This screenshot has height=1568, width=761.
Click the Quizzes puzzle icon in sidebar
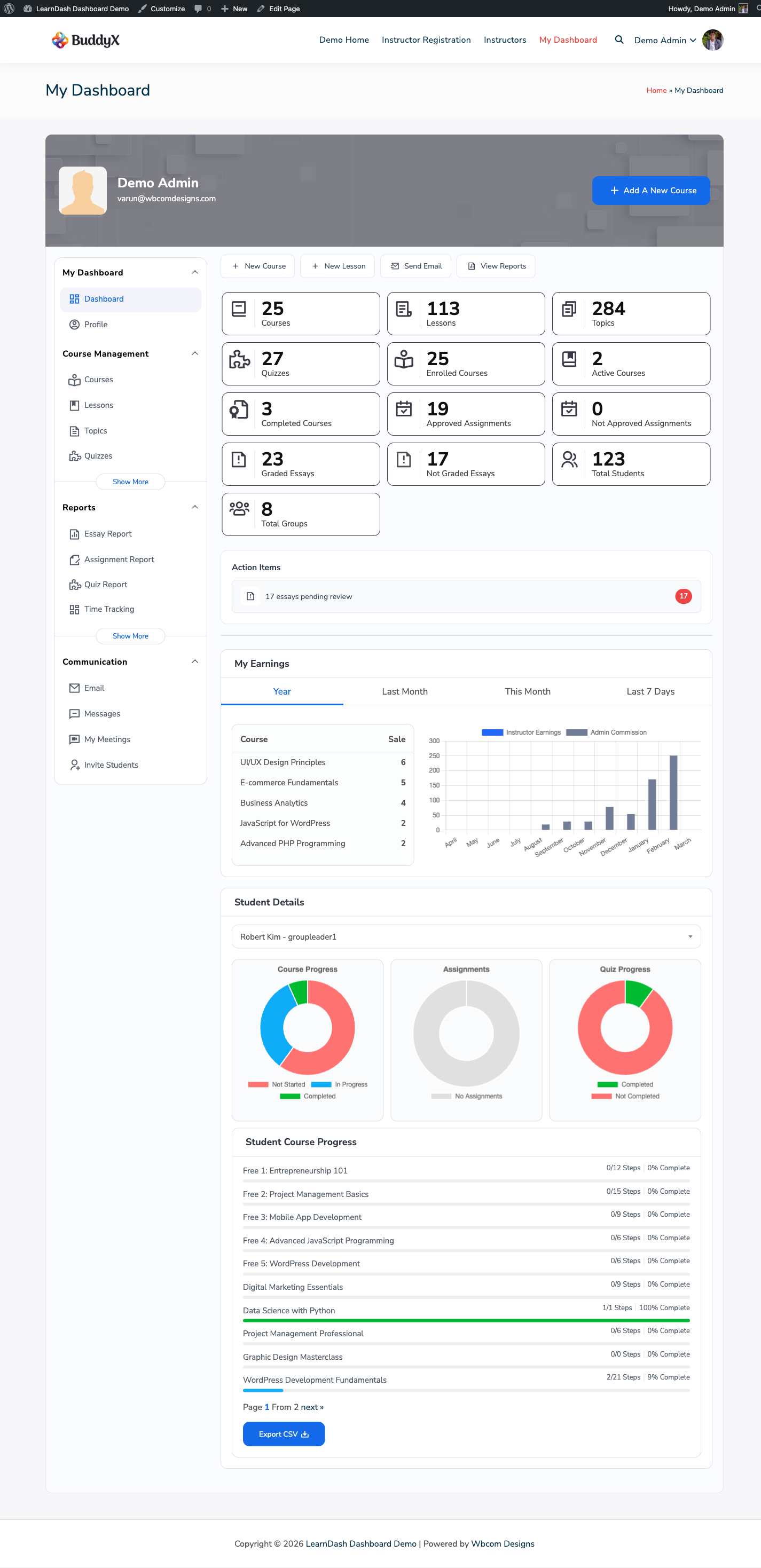pyautogui.click(x=74, y=456)
